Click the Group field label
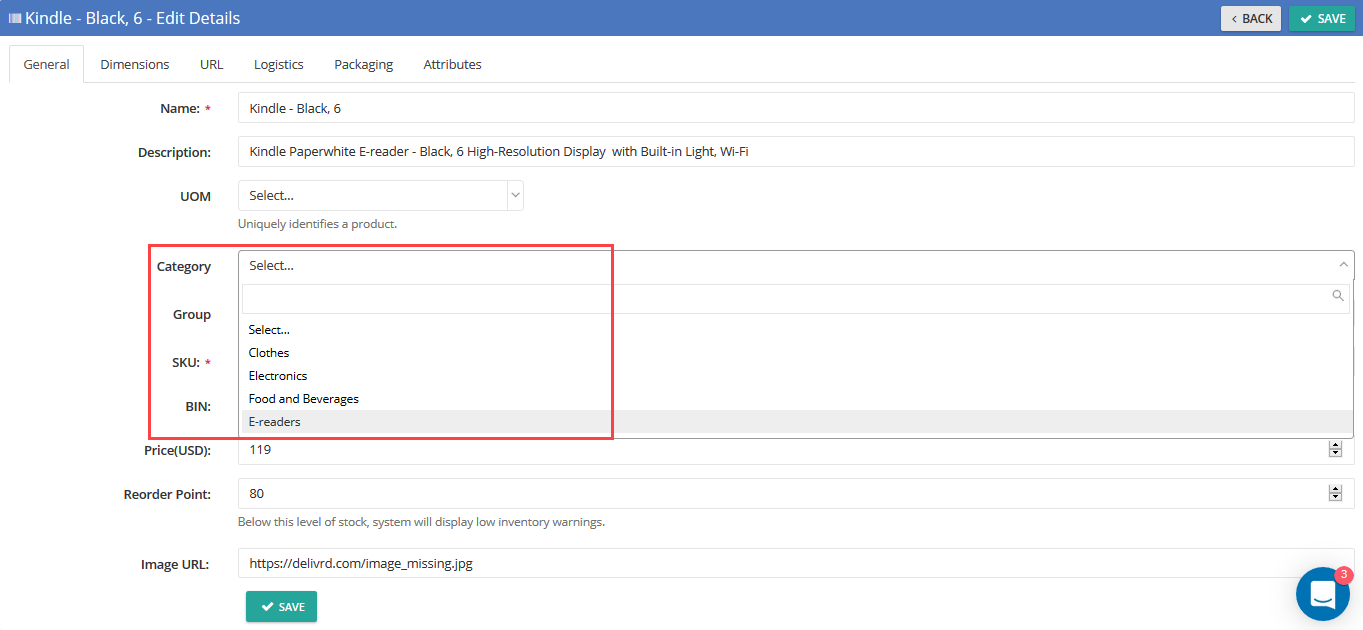Screen dimensions: 1363x630 [192, 315]
